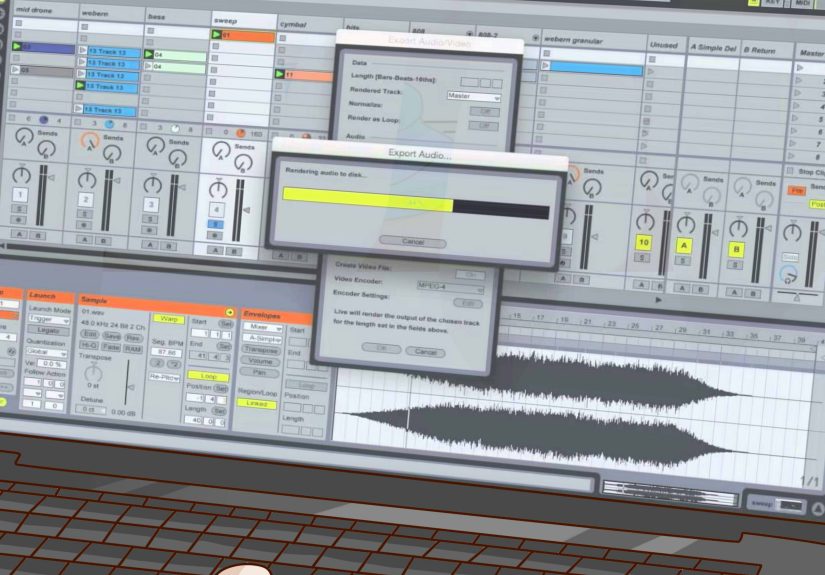The width and height of the screenshot is (825, 575).
Task: Open the Video Encoder MPEG-4 dropdown
Action: point(450,287)
